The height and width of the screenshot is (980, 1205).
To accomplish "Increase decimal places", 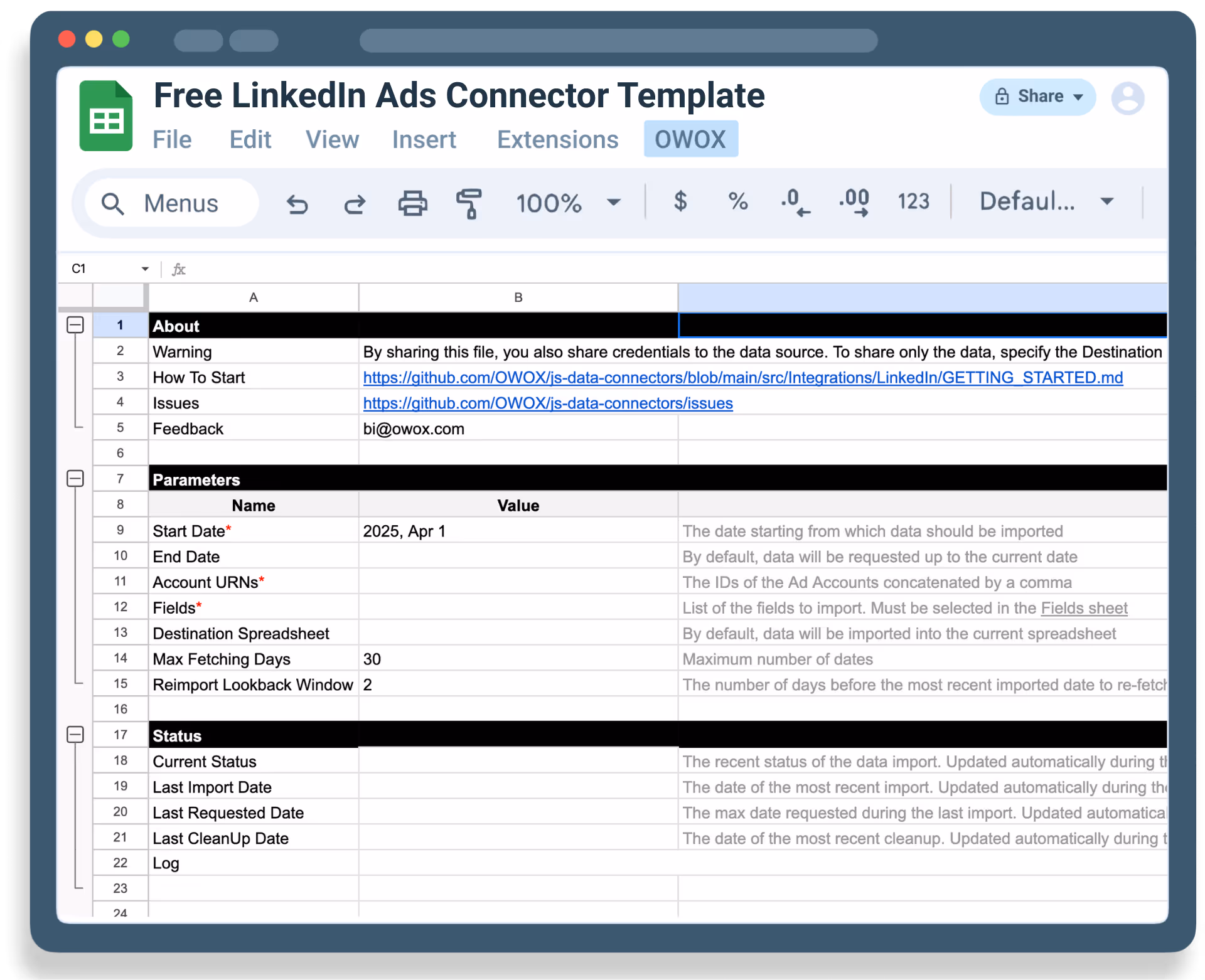I will 854,202.
